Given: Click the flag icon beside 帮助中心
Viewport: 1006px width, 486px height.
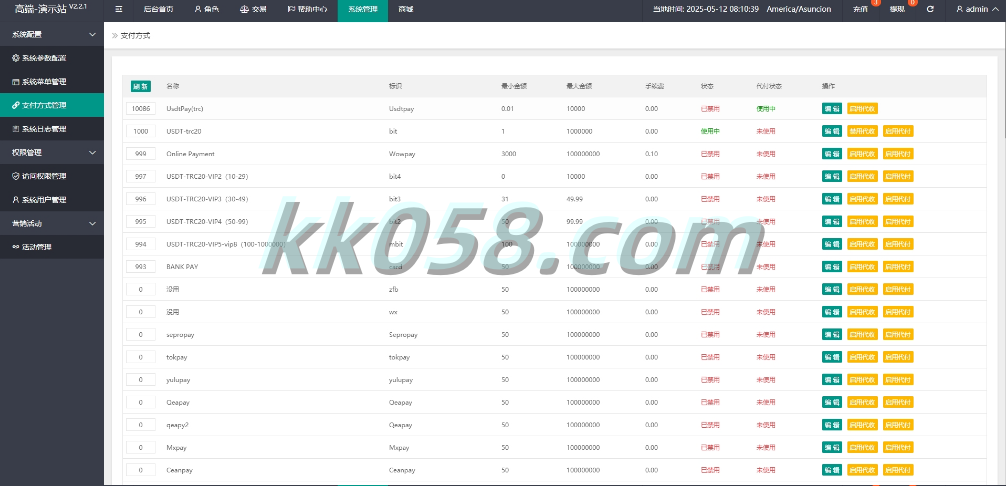Looking at the screenshot, I should click(291, 10).
